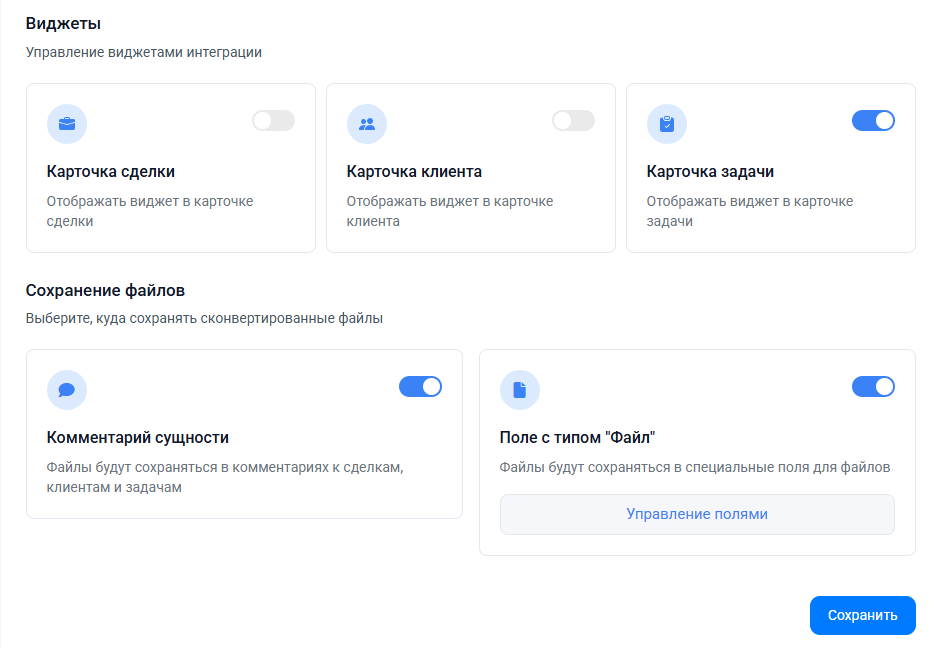Screen dimensions: 936x648
Task: Click the Карточка сделки card title
Action: click(x=110, y=172)
